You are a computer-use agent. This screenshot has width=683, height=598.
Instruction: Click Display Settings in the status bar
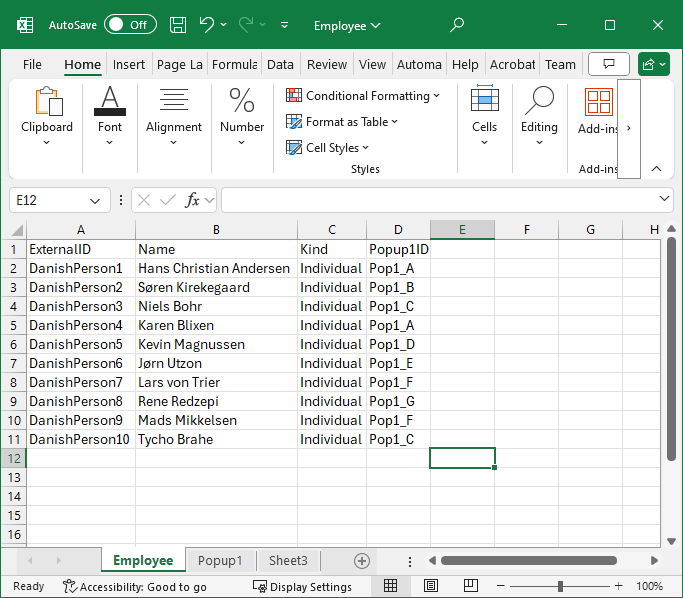point(302,587)
